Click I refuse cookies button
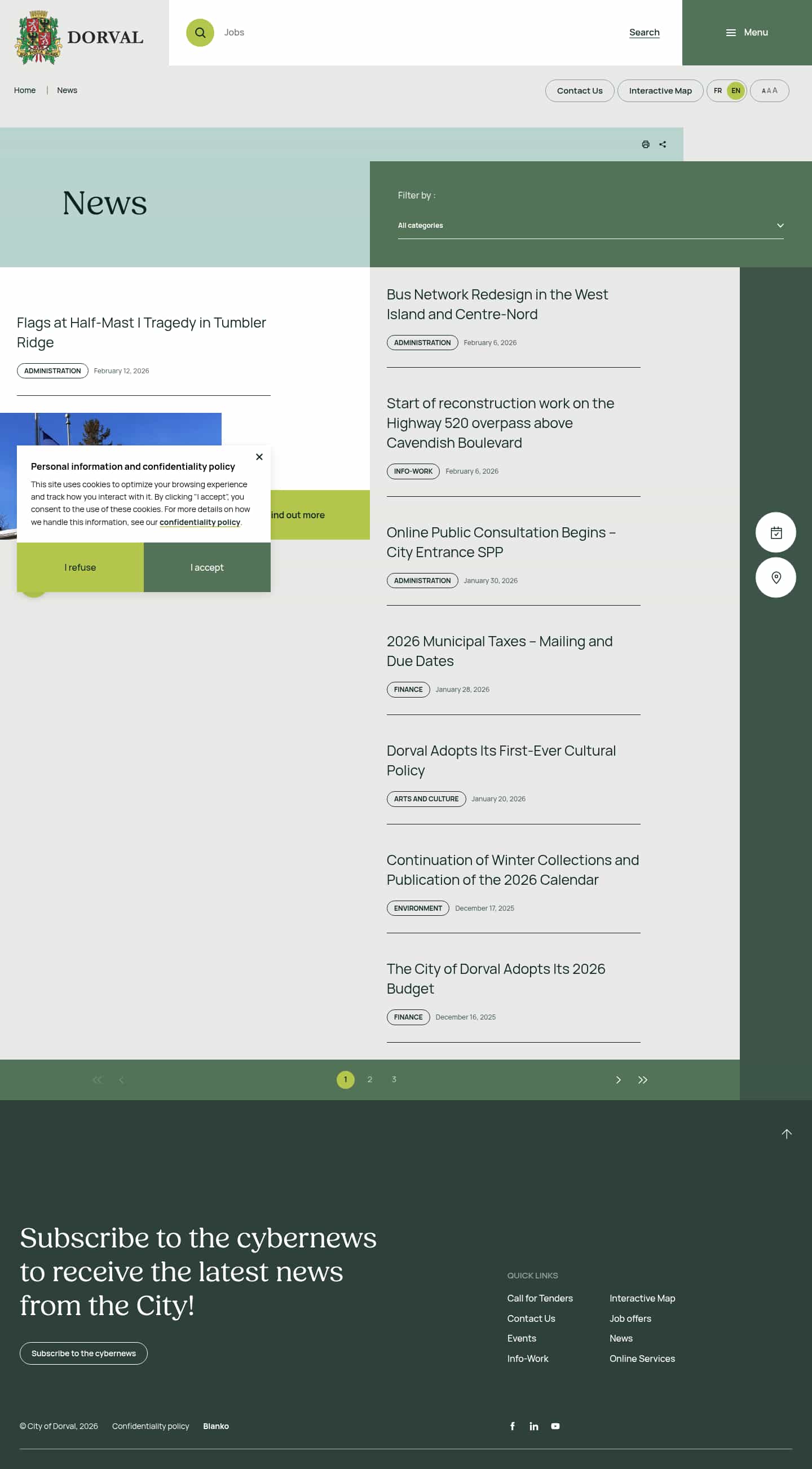Image resolution: width=812 pixels, height=1469 pixels. [80, 567]
